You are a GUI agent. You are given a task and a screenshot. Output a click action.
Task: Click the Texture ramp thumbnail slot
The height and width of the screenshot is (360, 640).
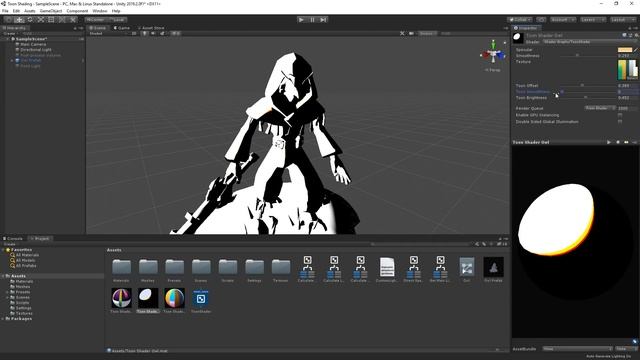(627, 70)
